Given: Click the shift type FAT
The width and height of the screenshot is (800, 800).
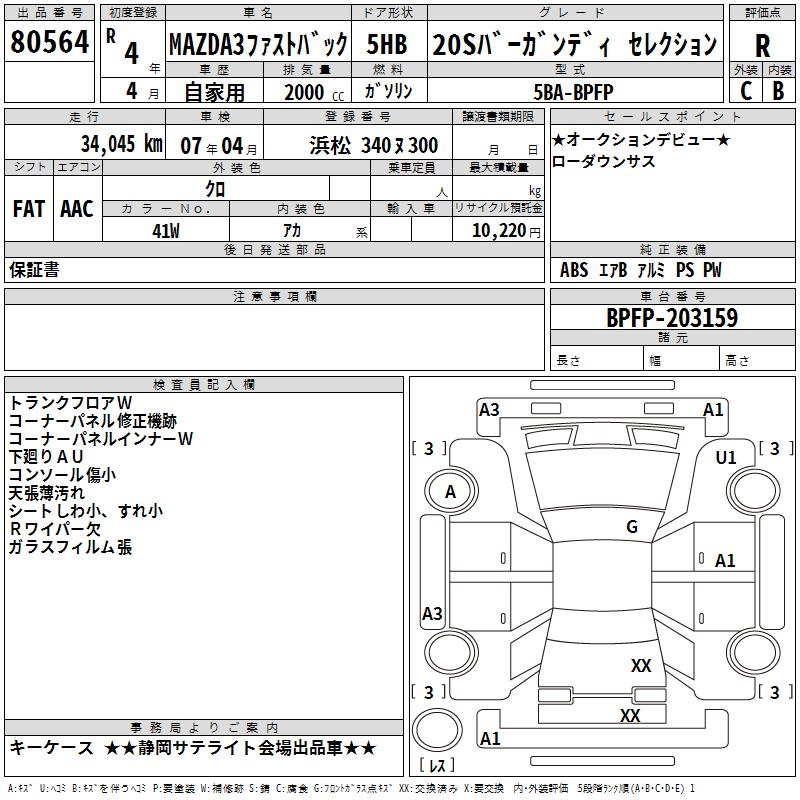Looking at the screenshot, I should coord(29,209).
